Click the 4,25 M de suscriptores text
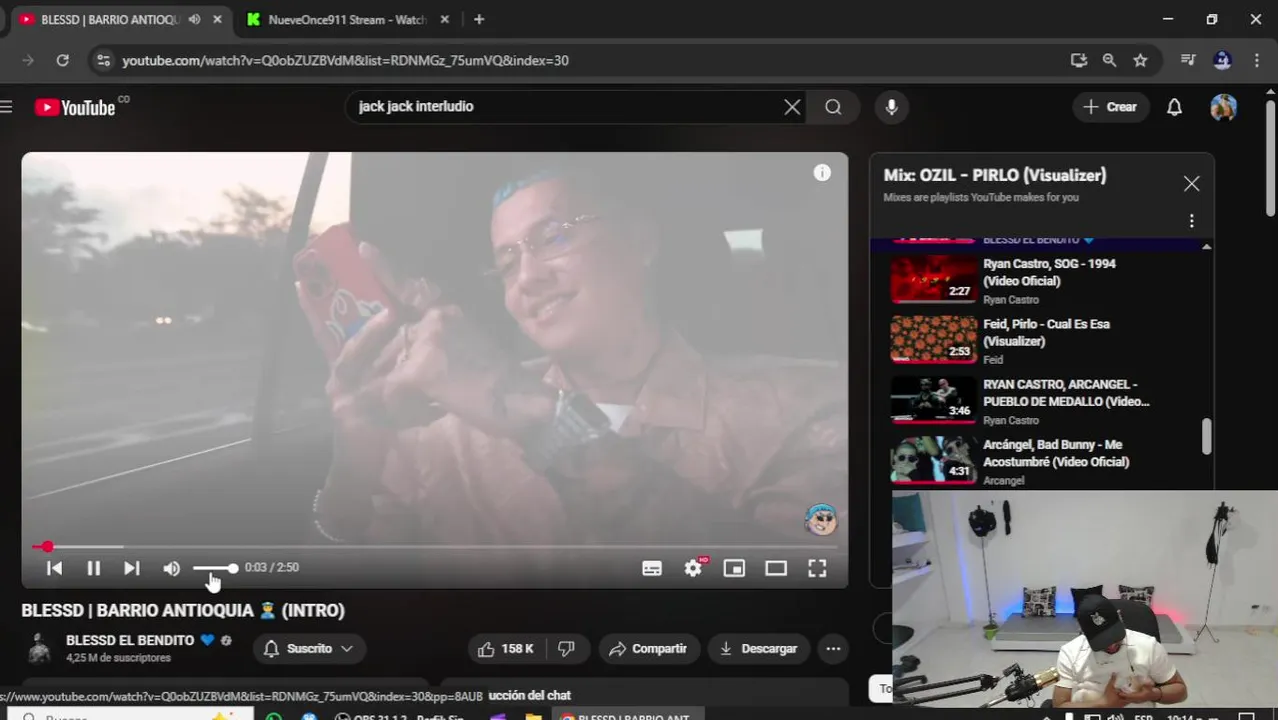The width and height of the screenshot is (1278, 720). [118, 659]
